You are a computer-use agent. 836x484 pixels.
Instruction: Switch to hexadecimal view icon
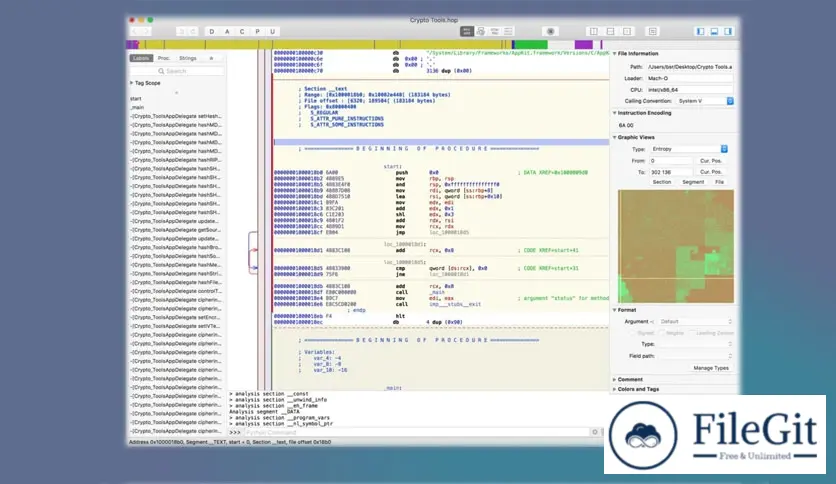pyautogui.click(x=508, y=31)
